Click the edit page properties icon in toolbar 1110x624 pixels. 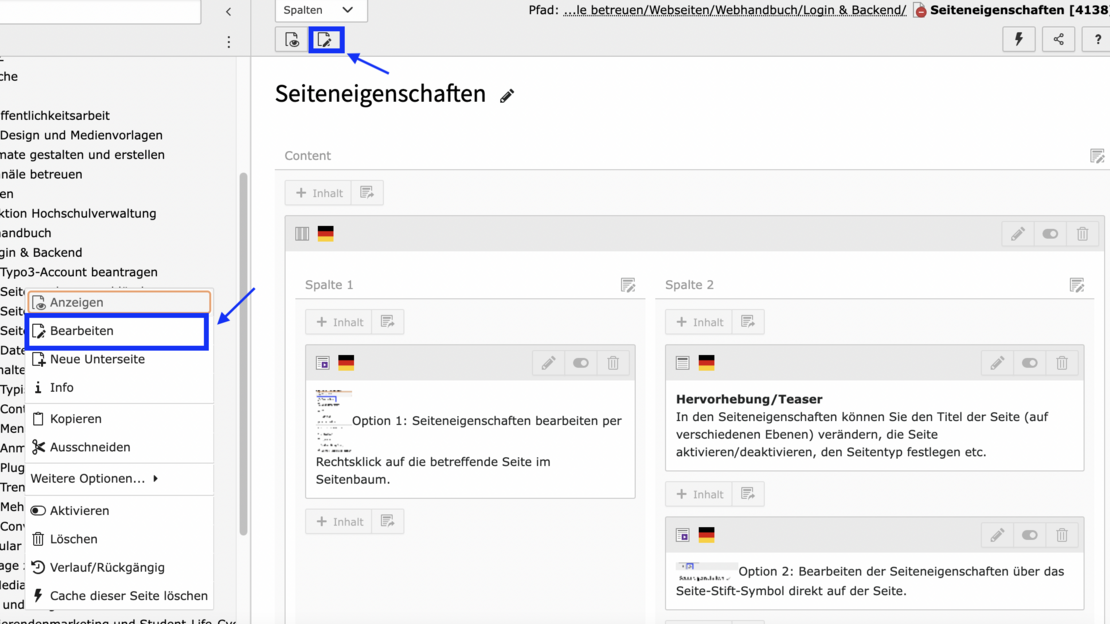[x=325, y=40]
